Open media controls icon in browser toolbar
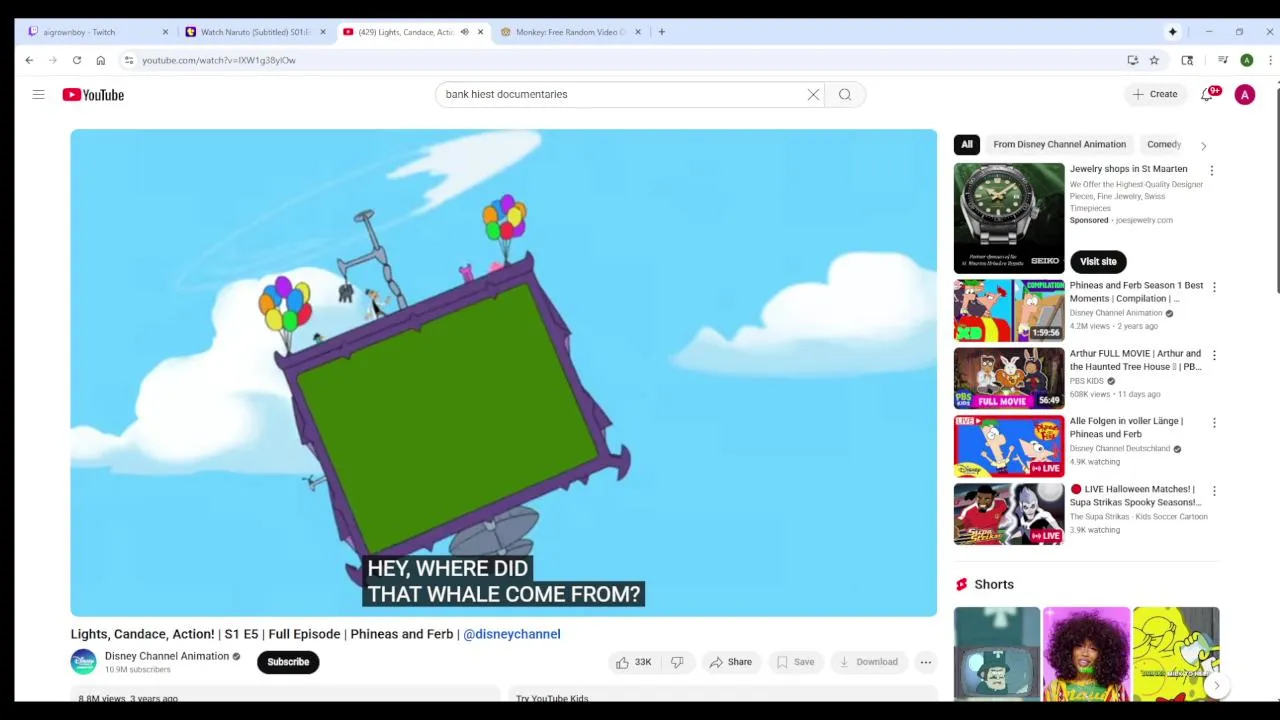This screenshot has height=720, width=1280. point(1222,60)
